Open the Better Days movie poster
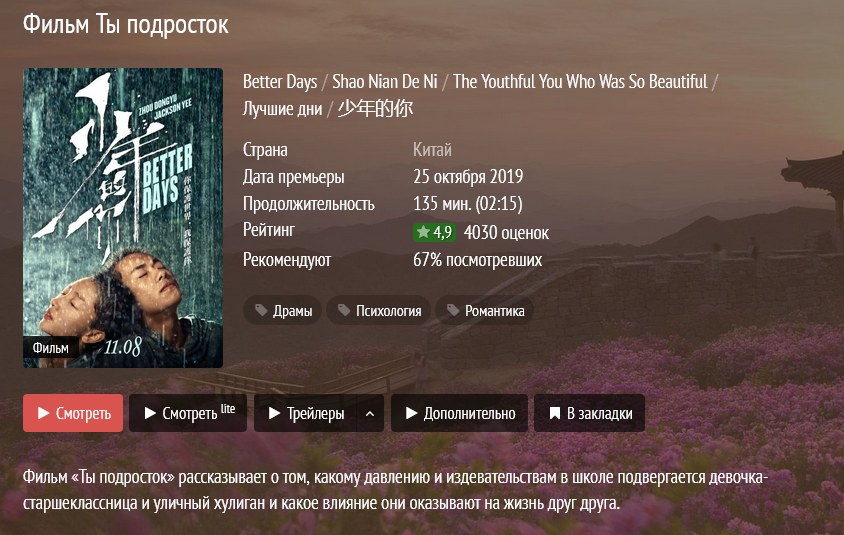This screenshot has width=844, height=535. coord(123,218)
